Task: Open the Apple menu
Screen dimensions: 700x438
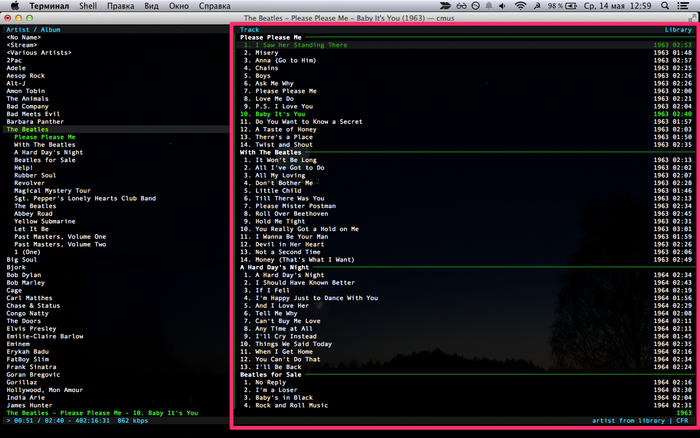Action: pos(15,6)
